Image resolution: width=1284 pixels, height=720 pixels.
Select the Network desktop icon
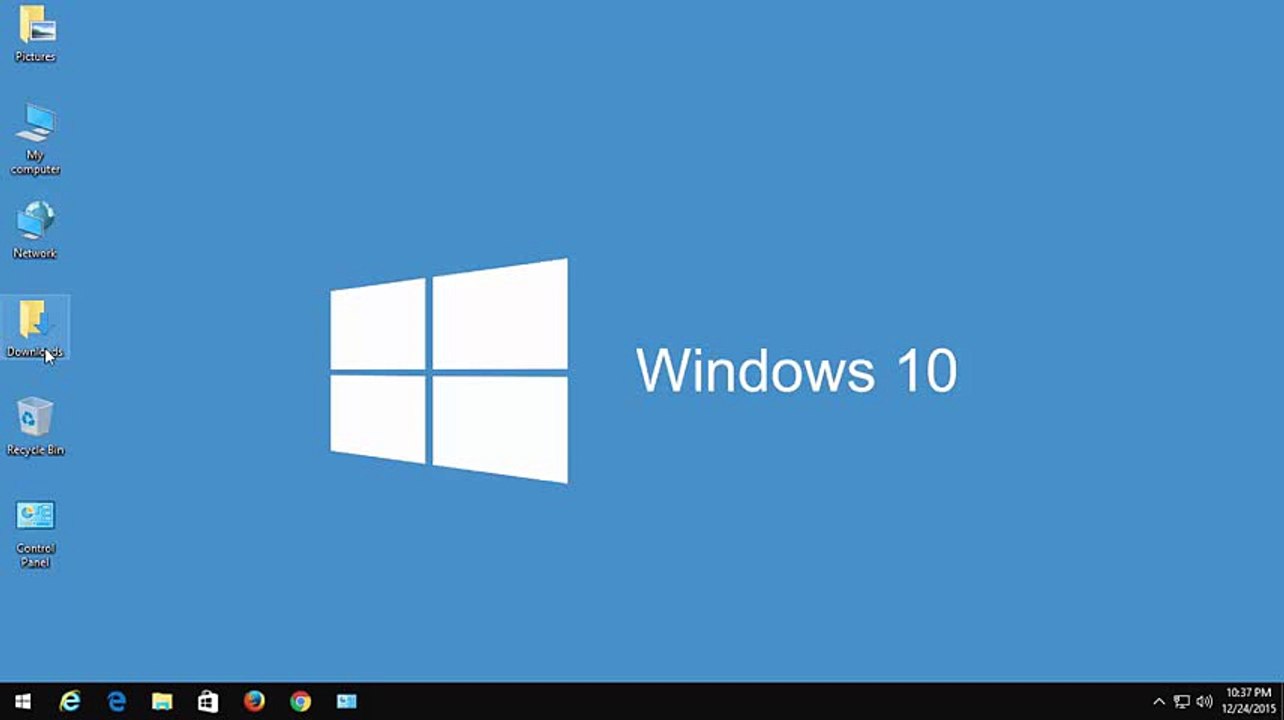(35, 230)
